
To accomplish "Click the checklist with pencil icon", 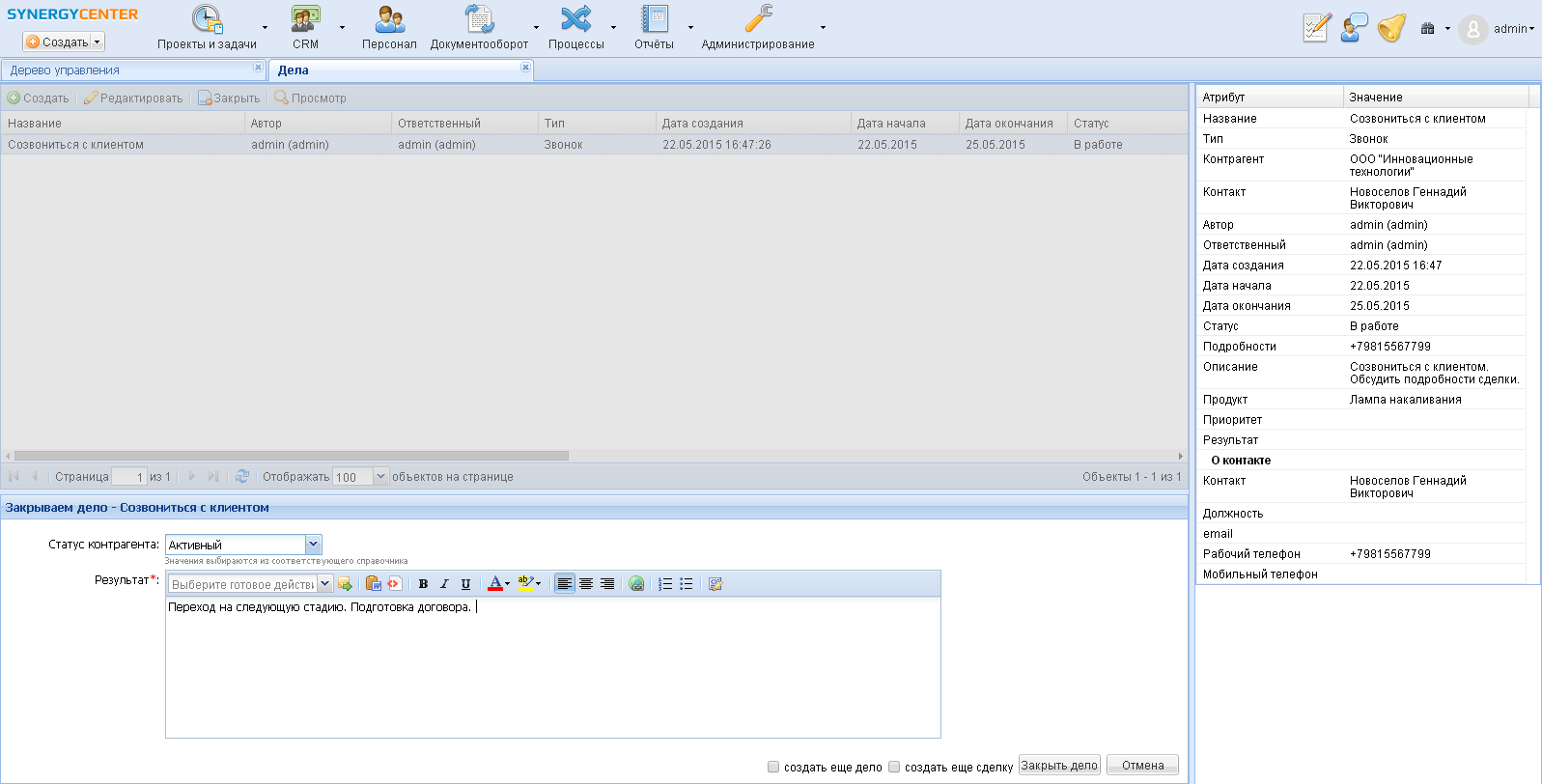I will click(1317, 28).
